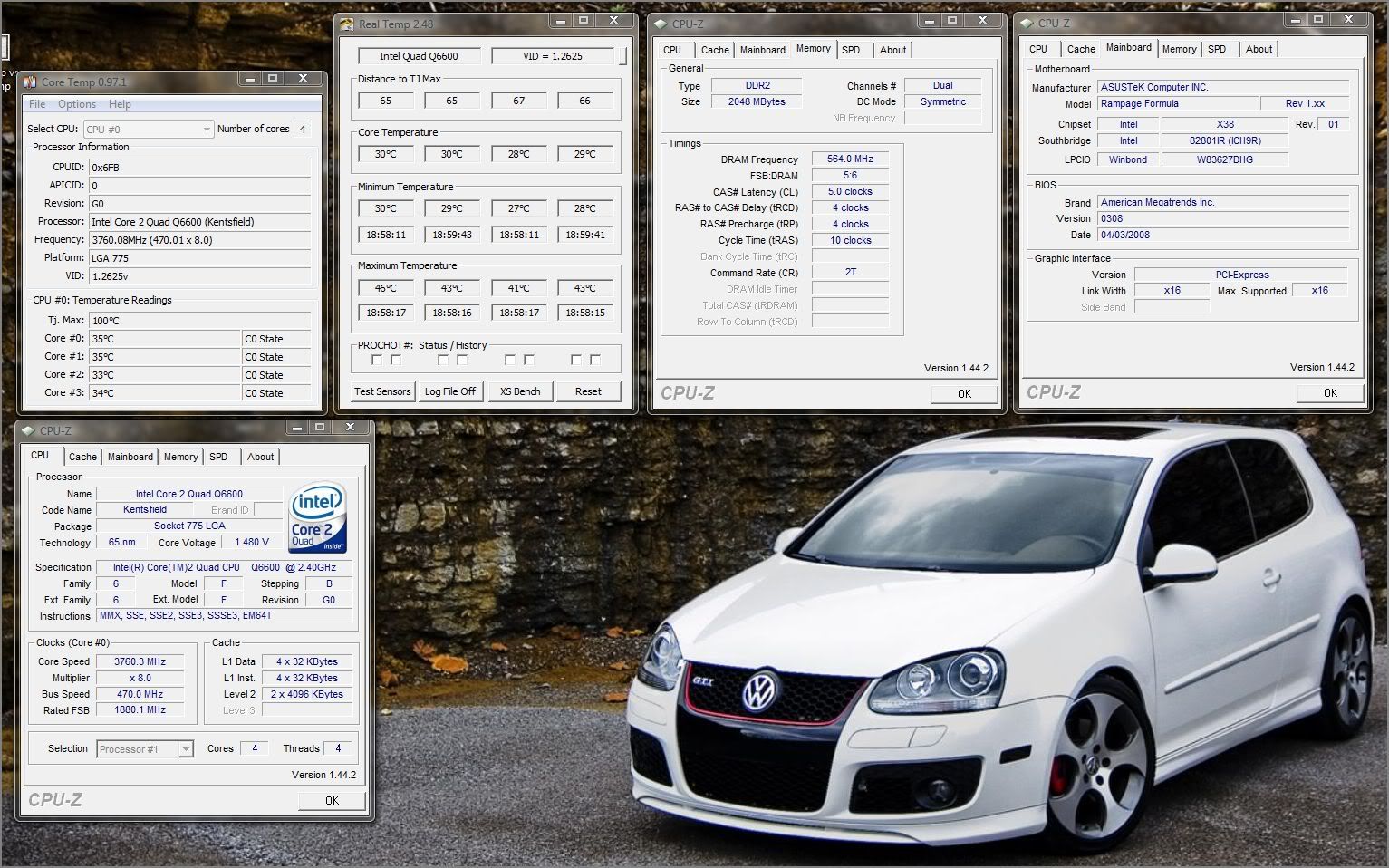Click Reset in Real Temp

point(588,391)
